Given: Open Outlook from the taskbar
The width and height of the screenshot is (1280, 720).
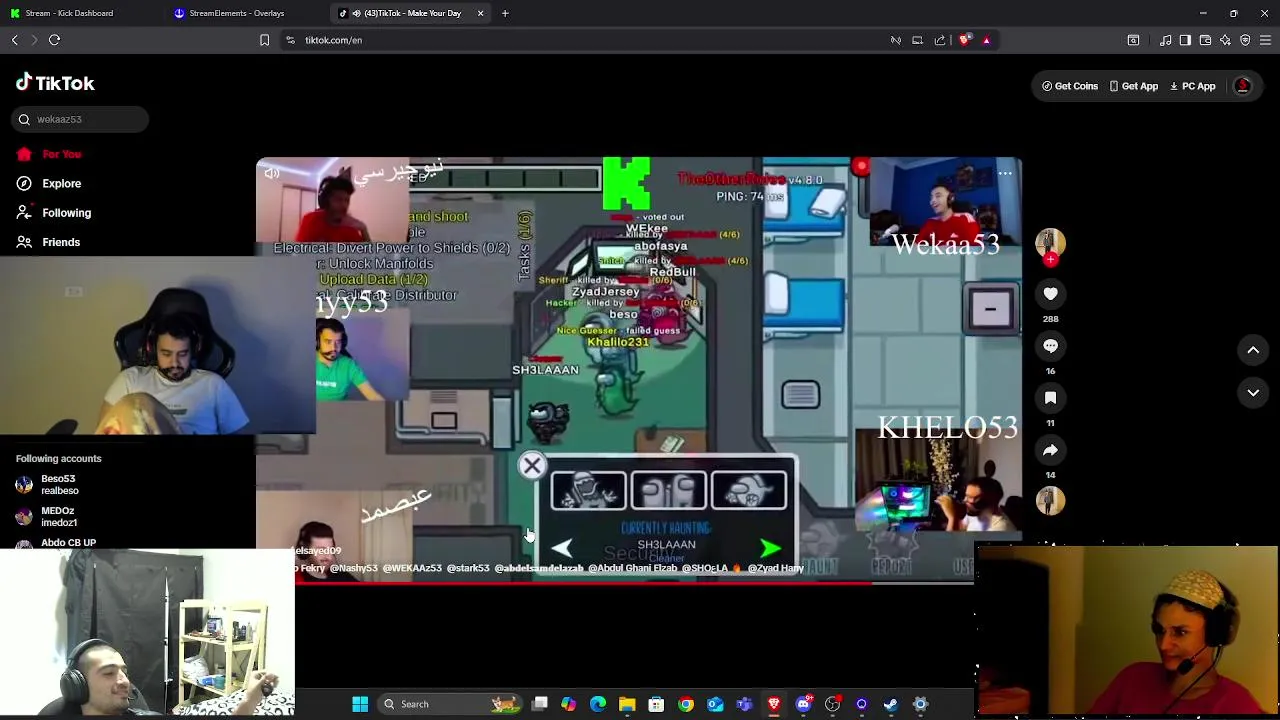Looking at the screenshot, I should tap(715, 704).
